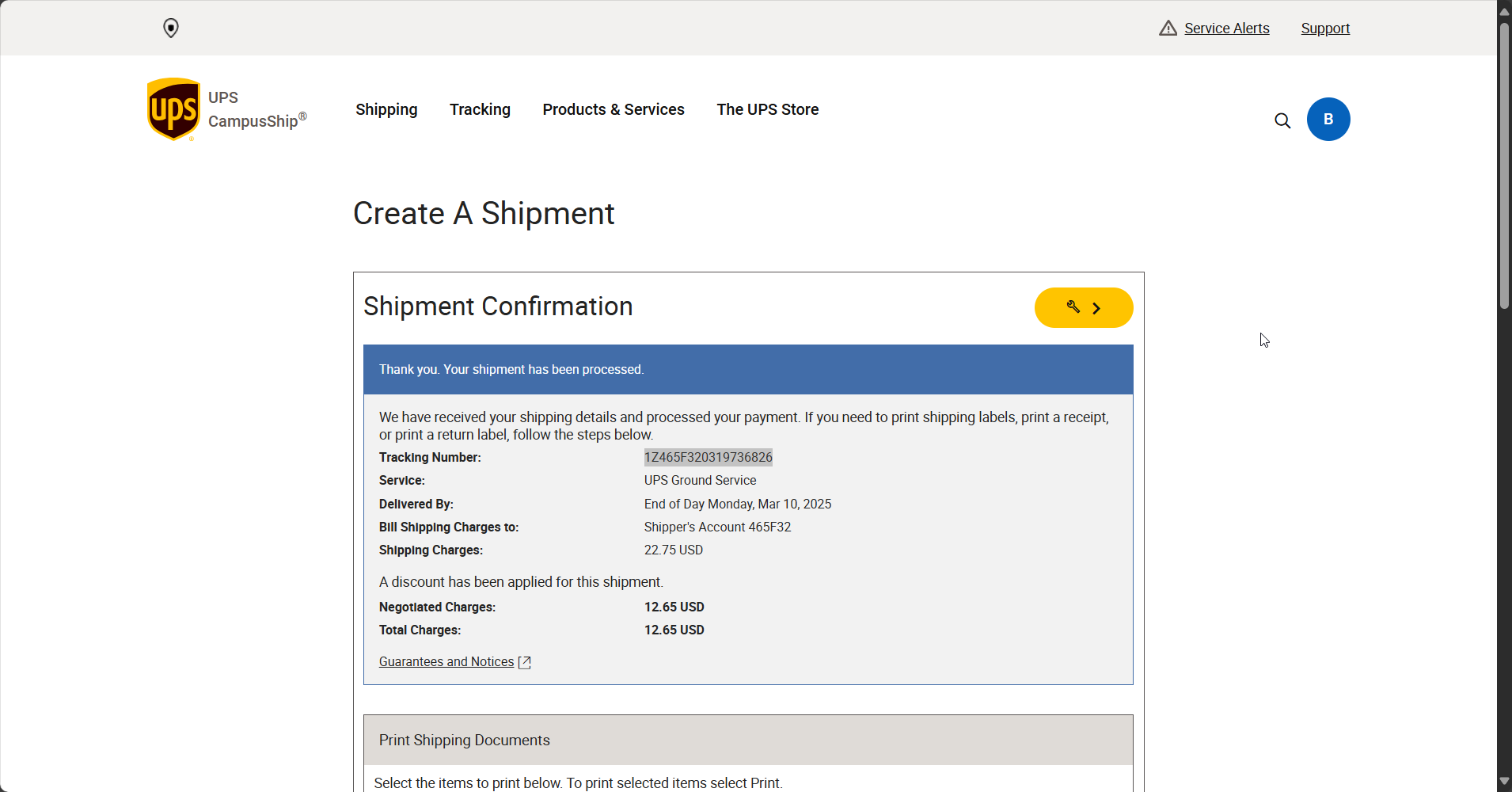Image resolution: width=1512 pixels, height=792 pixels.
Task: Open the Support link
Action: tap(1325, 29)
